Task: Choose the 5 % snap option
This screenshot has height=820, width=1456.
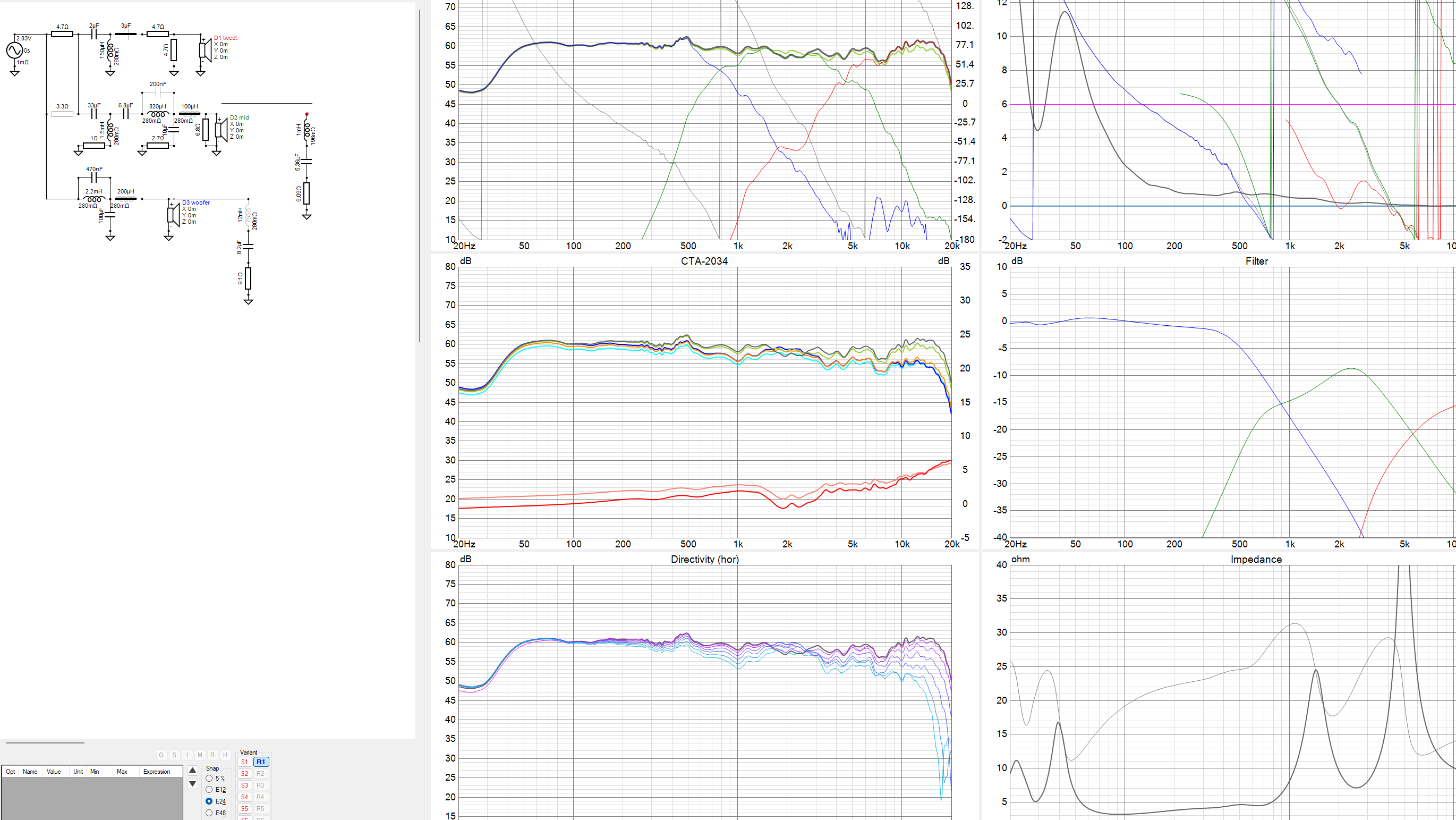Action: click(209, 778)
